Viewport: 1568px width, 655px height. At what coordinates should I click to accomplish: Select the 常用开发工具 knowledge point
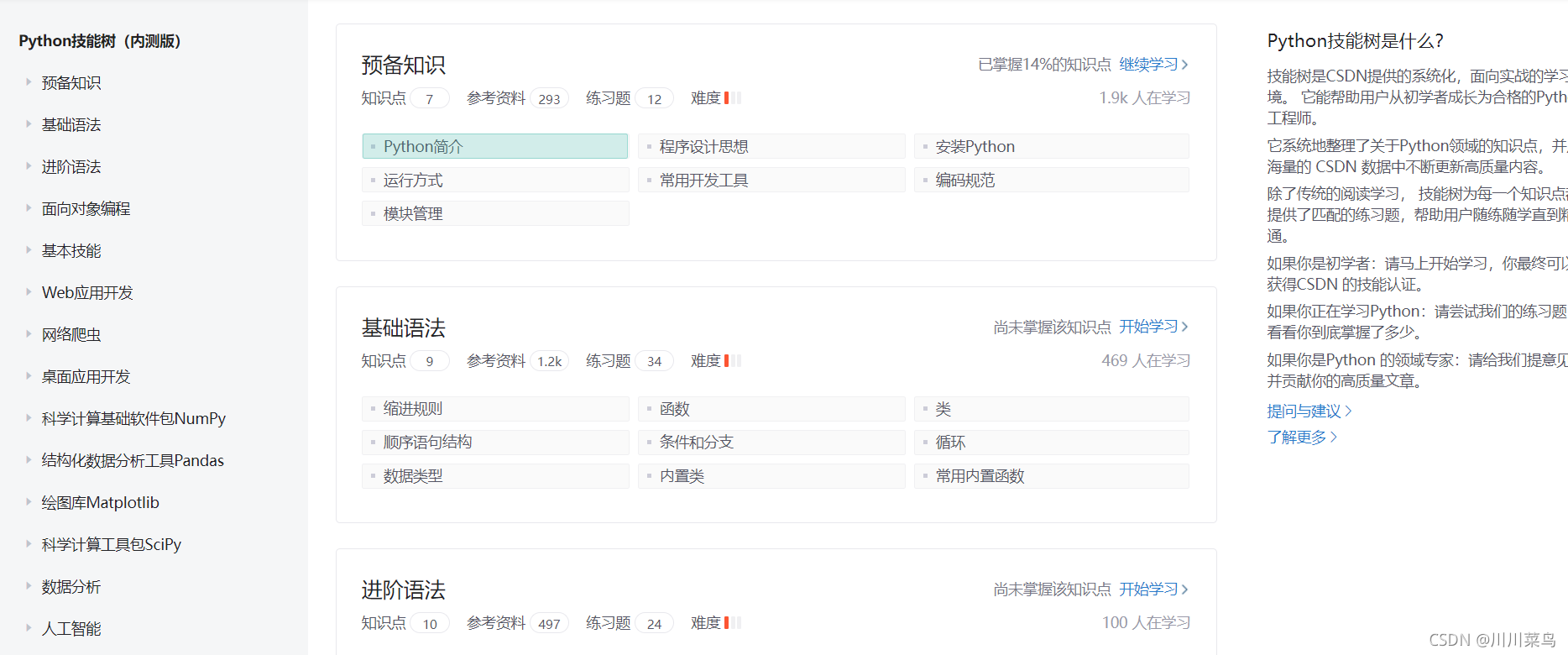click(x=771, y=180)
